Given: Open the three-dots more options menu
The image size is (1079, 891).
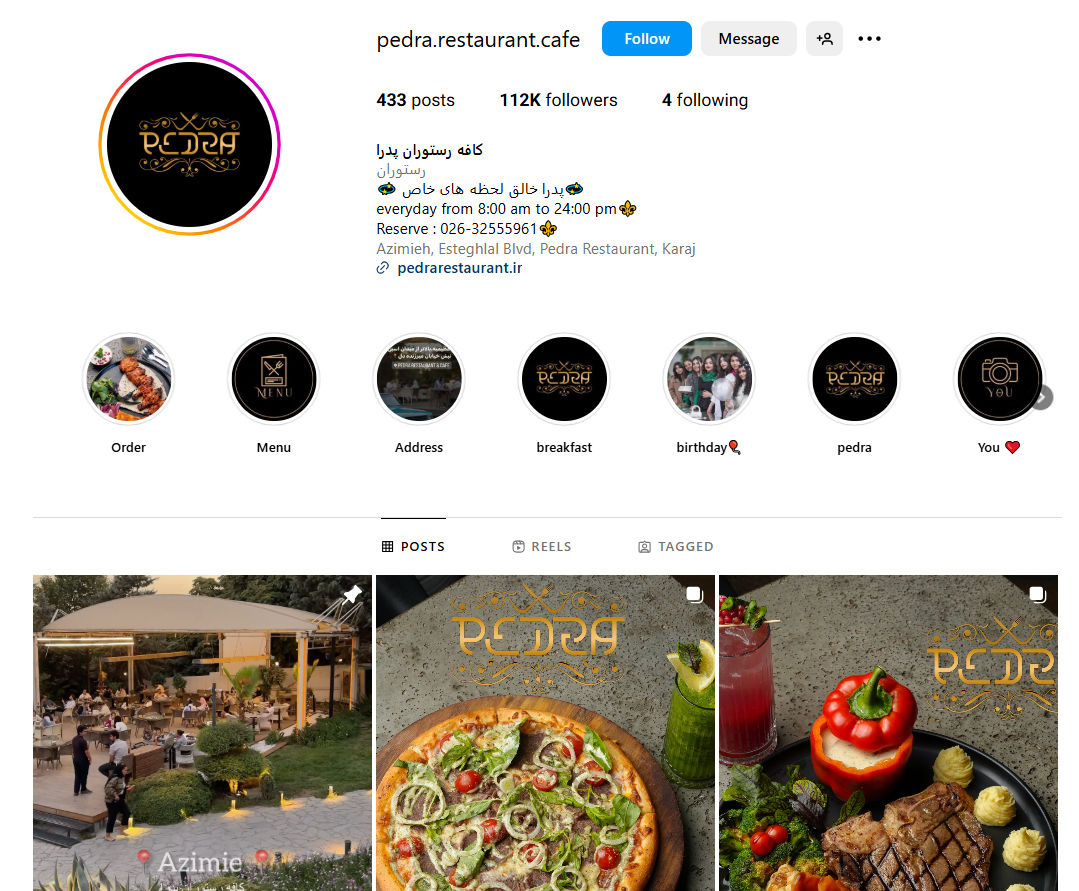Looking at the screenshot, I should [869, 39].
